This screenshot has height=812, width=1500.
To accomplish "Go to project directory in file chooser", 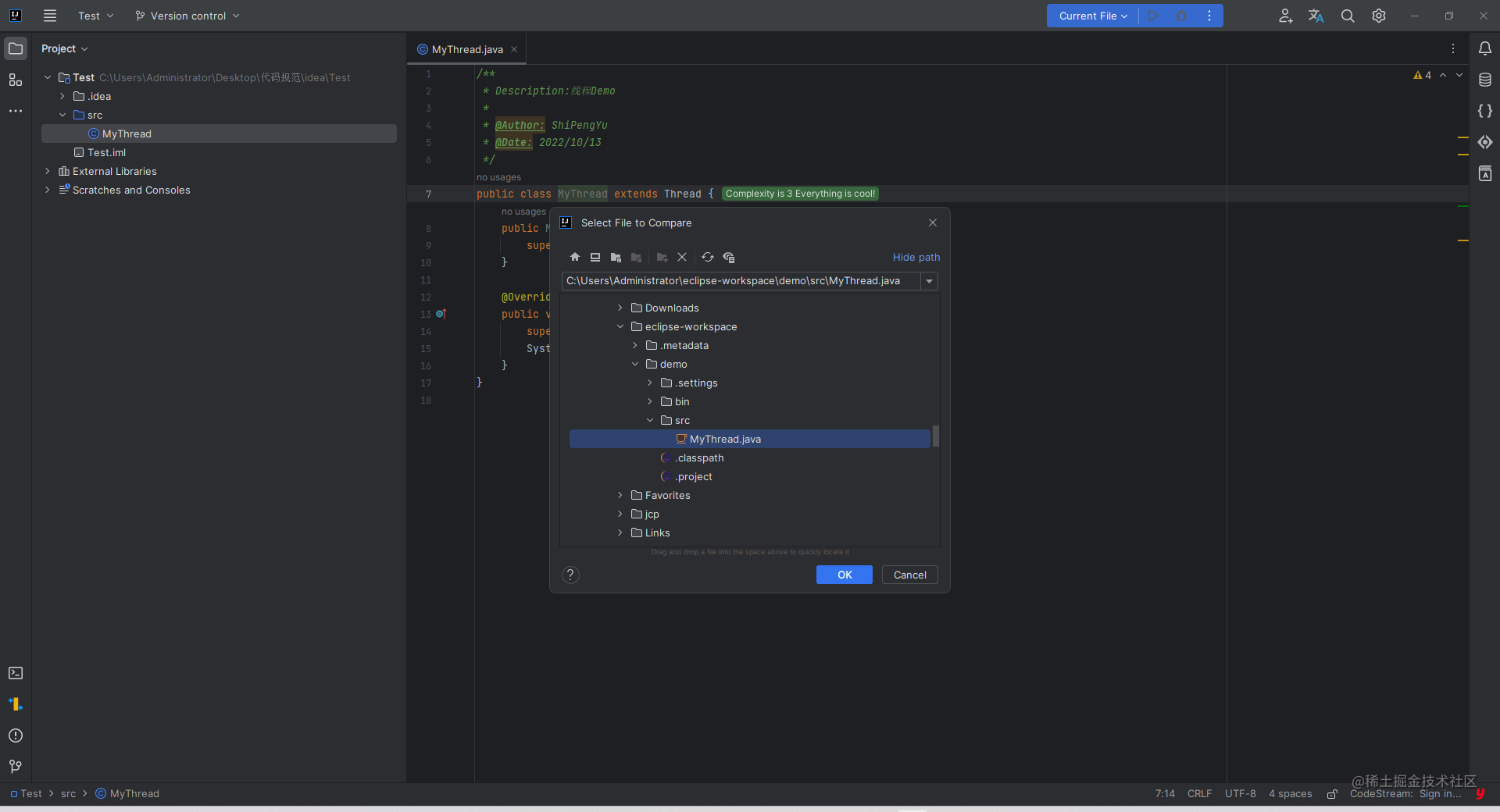I will 616,257.
